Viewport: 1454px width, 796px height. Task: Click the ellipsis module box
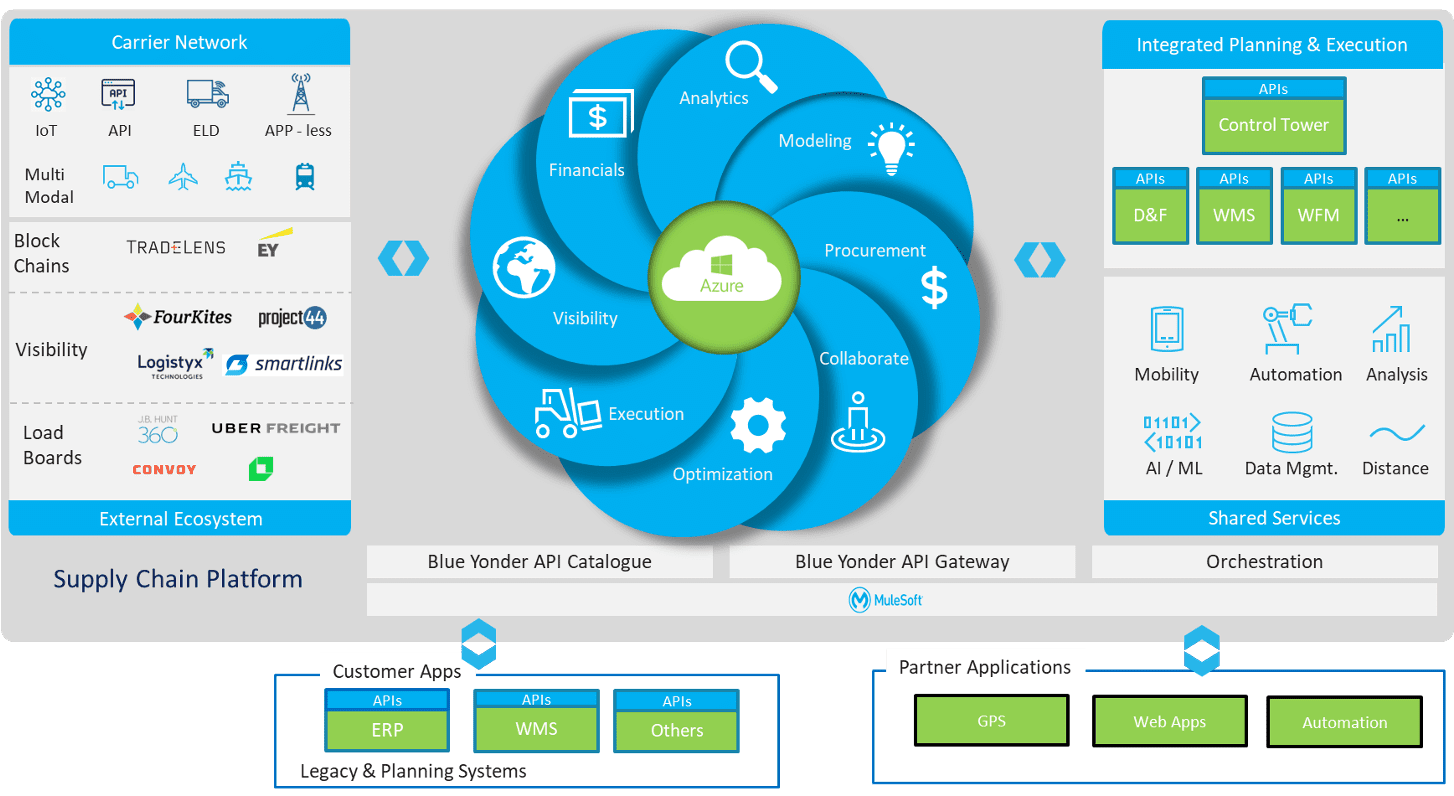1403,206
